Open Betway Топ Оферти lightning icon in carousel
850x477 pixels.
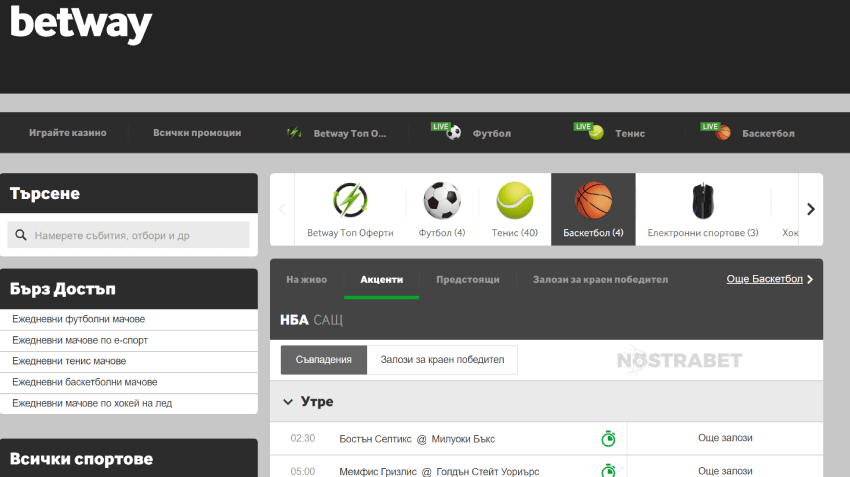tap(350, 199)
